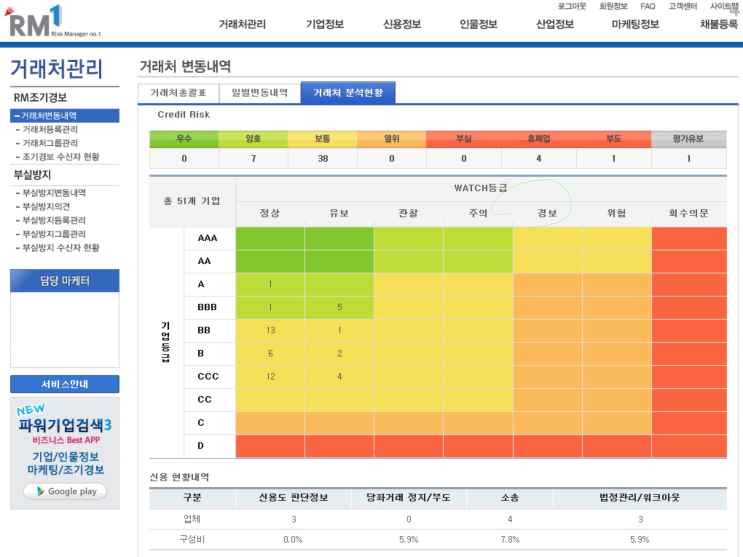Click the red 부실 rating header
Viewport: 743px width, 557px height.
point(463,139)
